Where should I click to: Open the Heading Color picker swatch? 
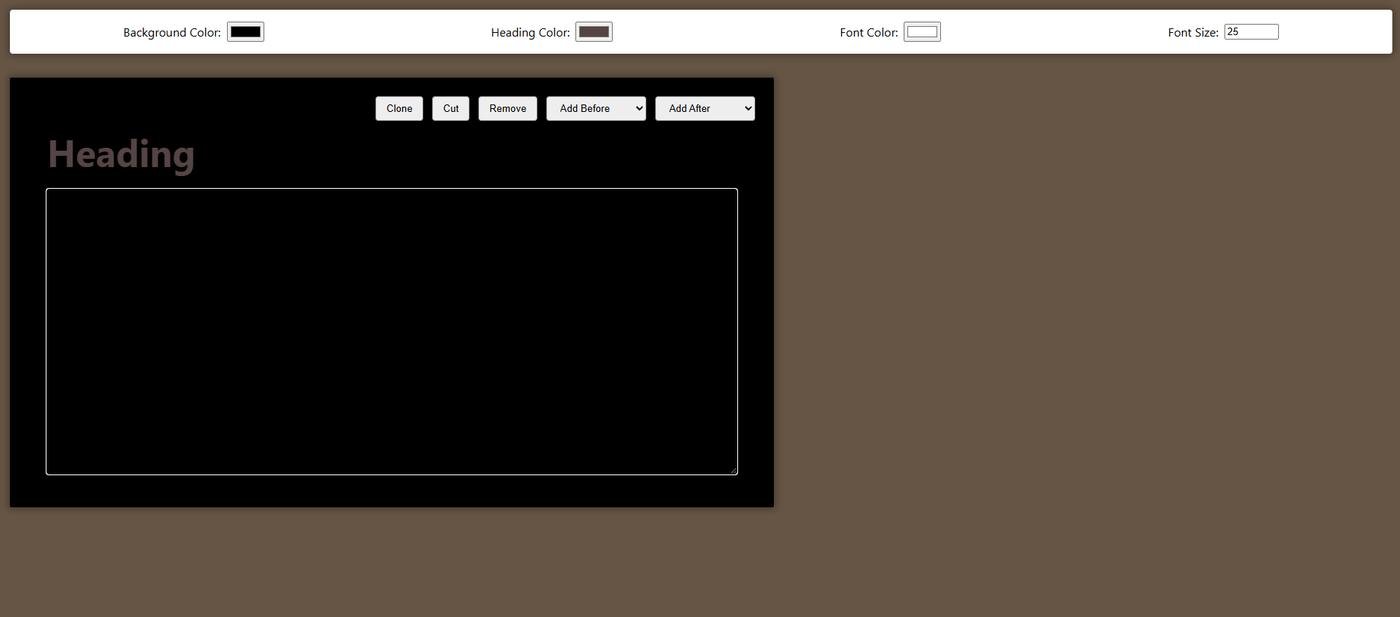(x=593, y=32)
